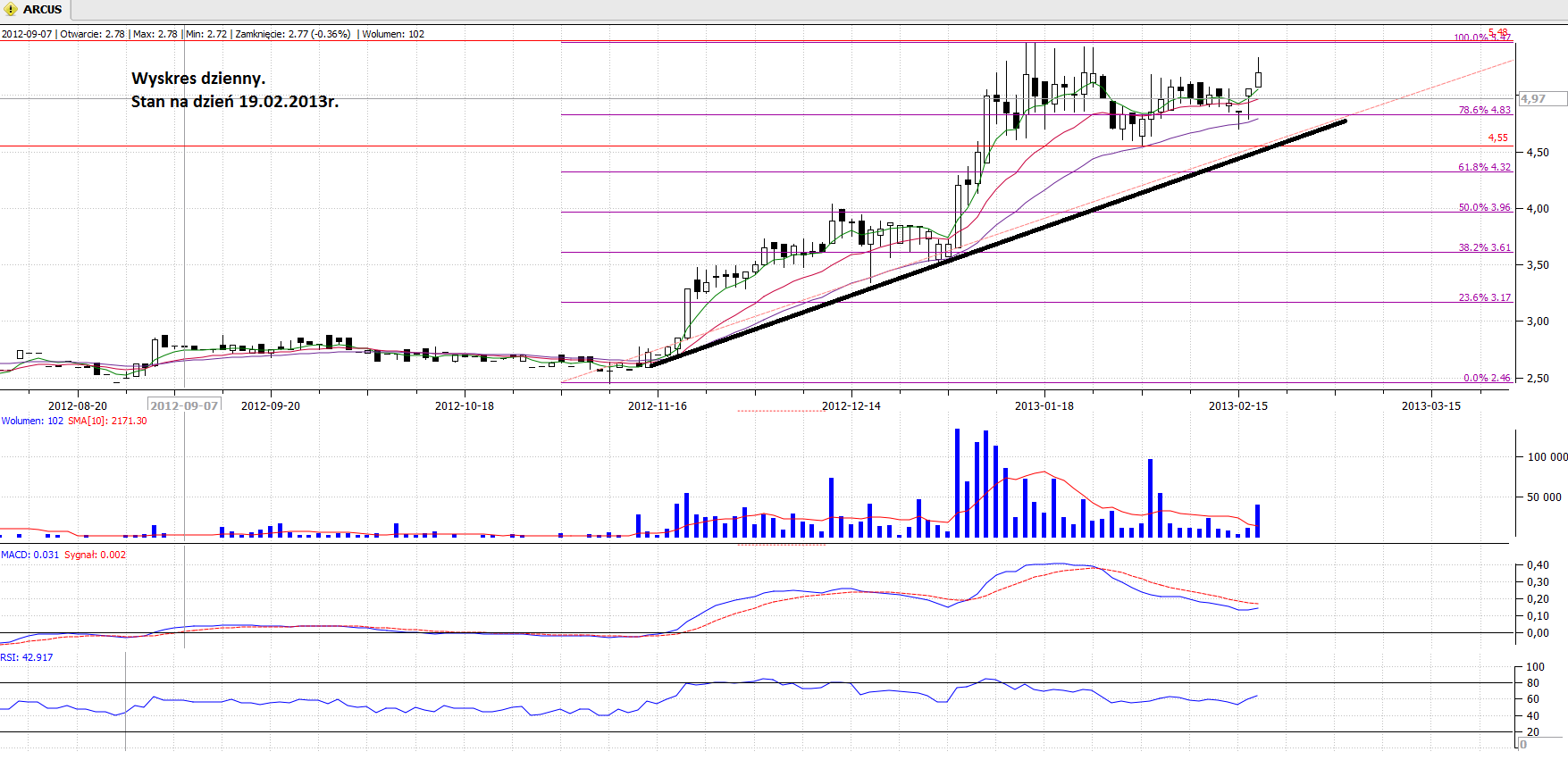Click the Sygnał: 0.002 label

click(x=95, y=555)
